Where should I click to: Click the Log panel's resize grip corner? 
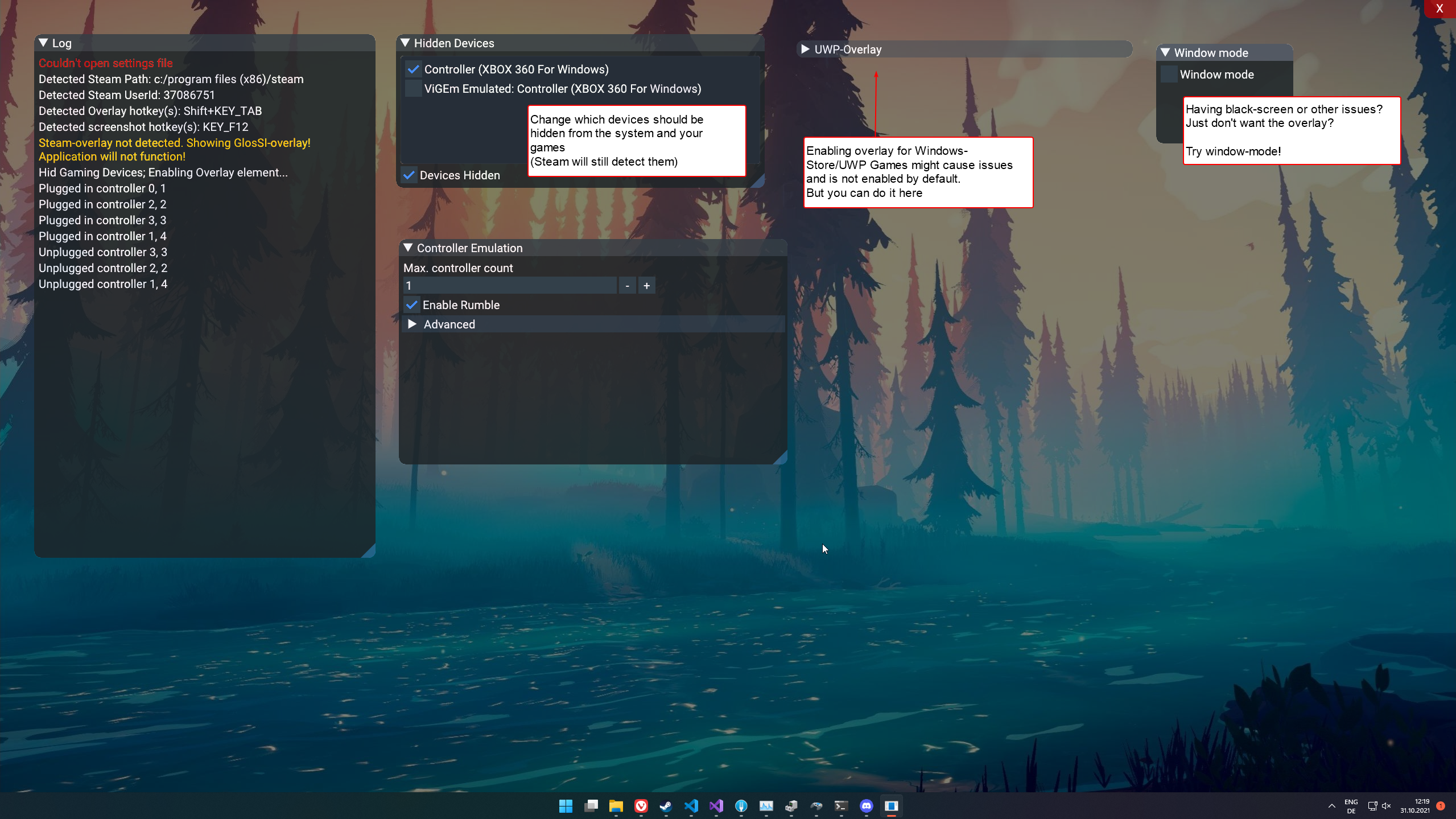pyautogui.click(x=369, y=552)
